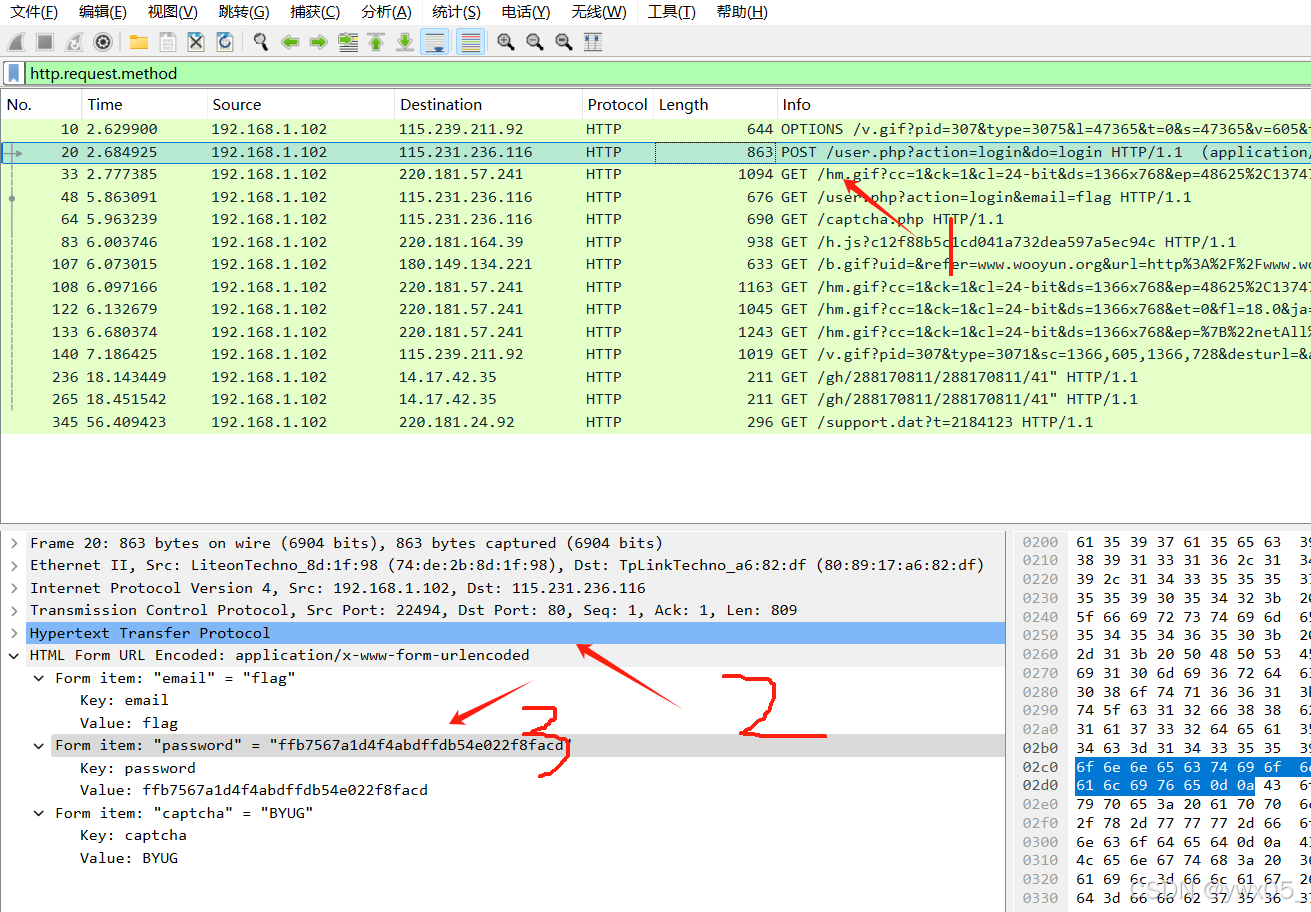
Task: Toggle packet list colorization
Action: [x=470, y=41]
